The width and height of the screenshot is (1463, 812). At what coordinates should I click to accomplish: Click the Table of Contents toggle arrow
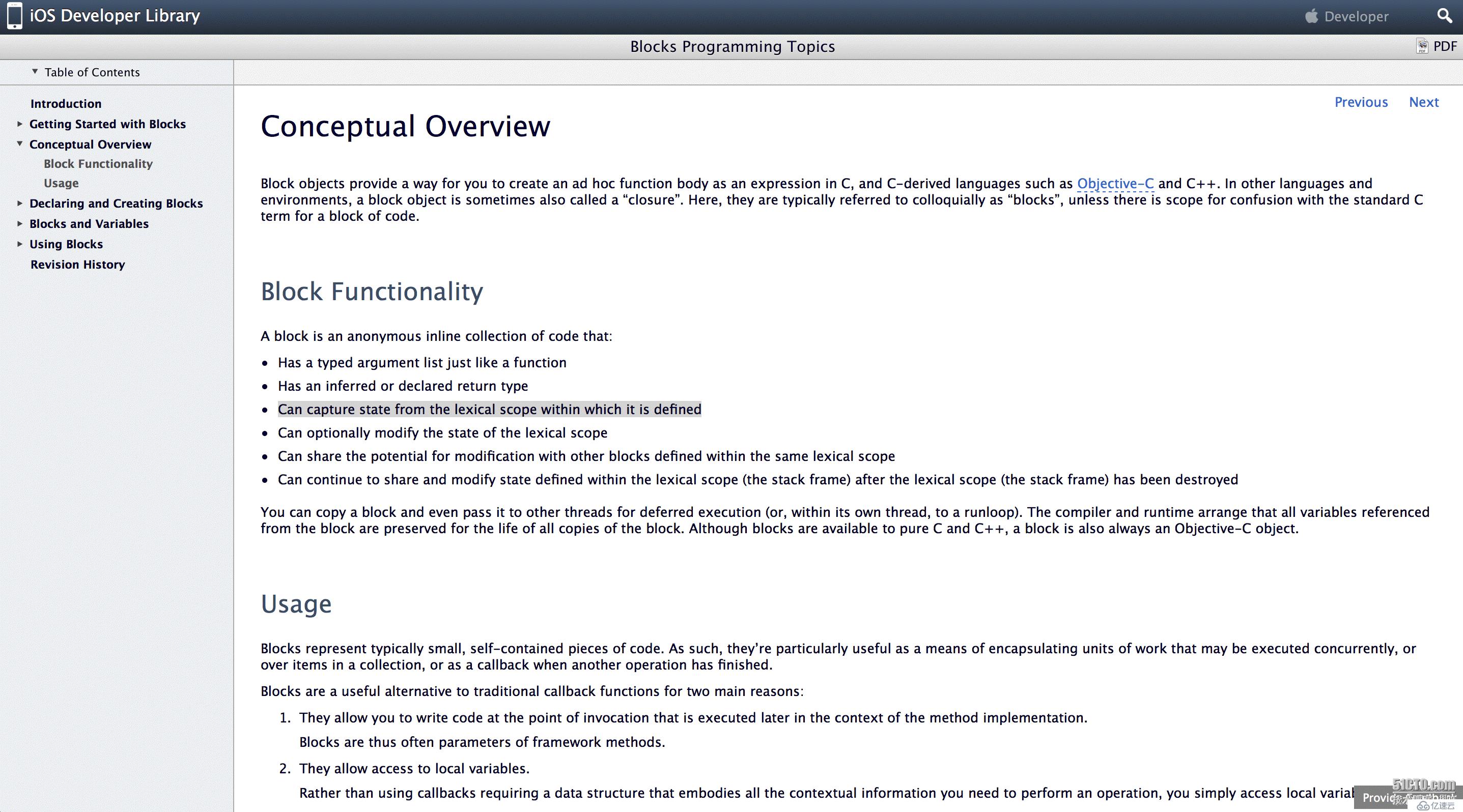pyautogui.click(x=35, y=71)
